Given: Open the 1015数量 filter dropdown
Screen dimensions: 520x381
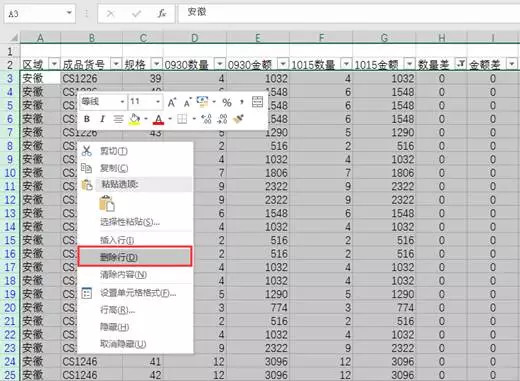Looking at the screenshot, I should click(x=346, y=63).
